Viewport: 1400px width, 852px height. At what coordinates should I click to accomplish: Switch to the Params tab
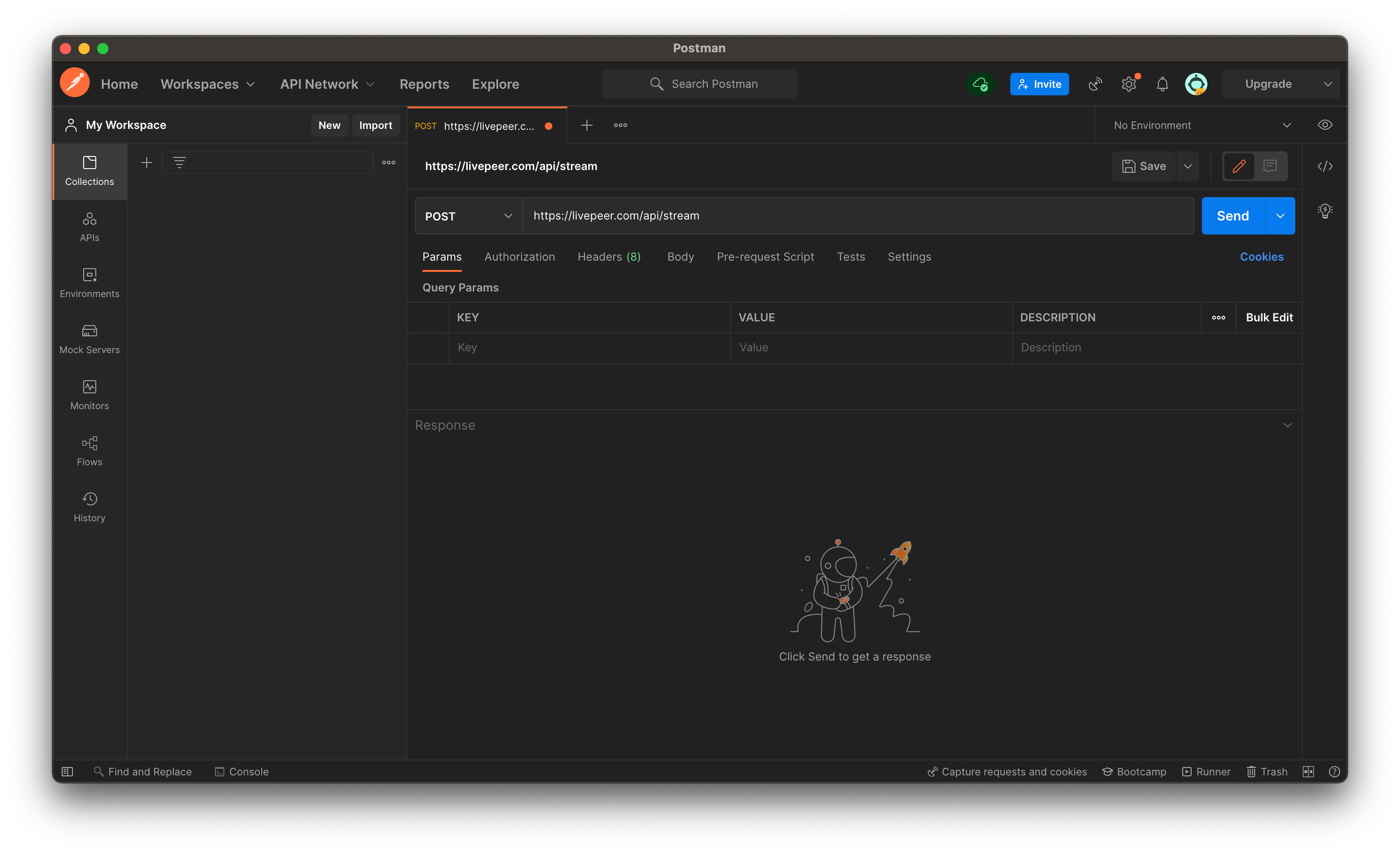point(442,257)
